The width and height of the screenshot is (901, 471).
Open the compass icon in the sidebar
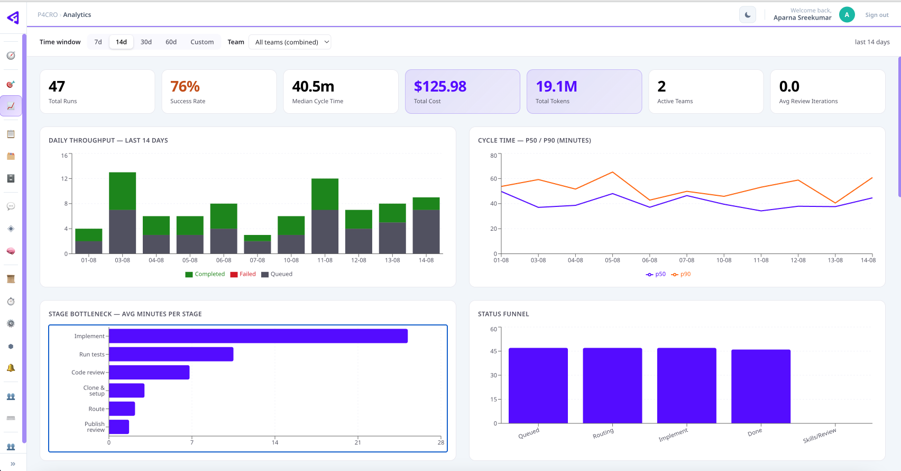pyautogui.click(x=10, y=56)
